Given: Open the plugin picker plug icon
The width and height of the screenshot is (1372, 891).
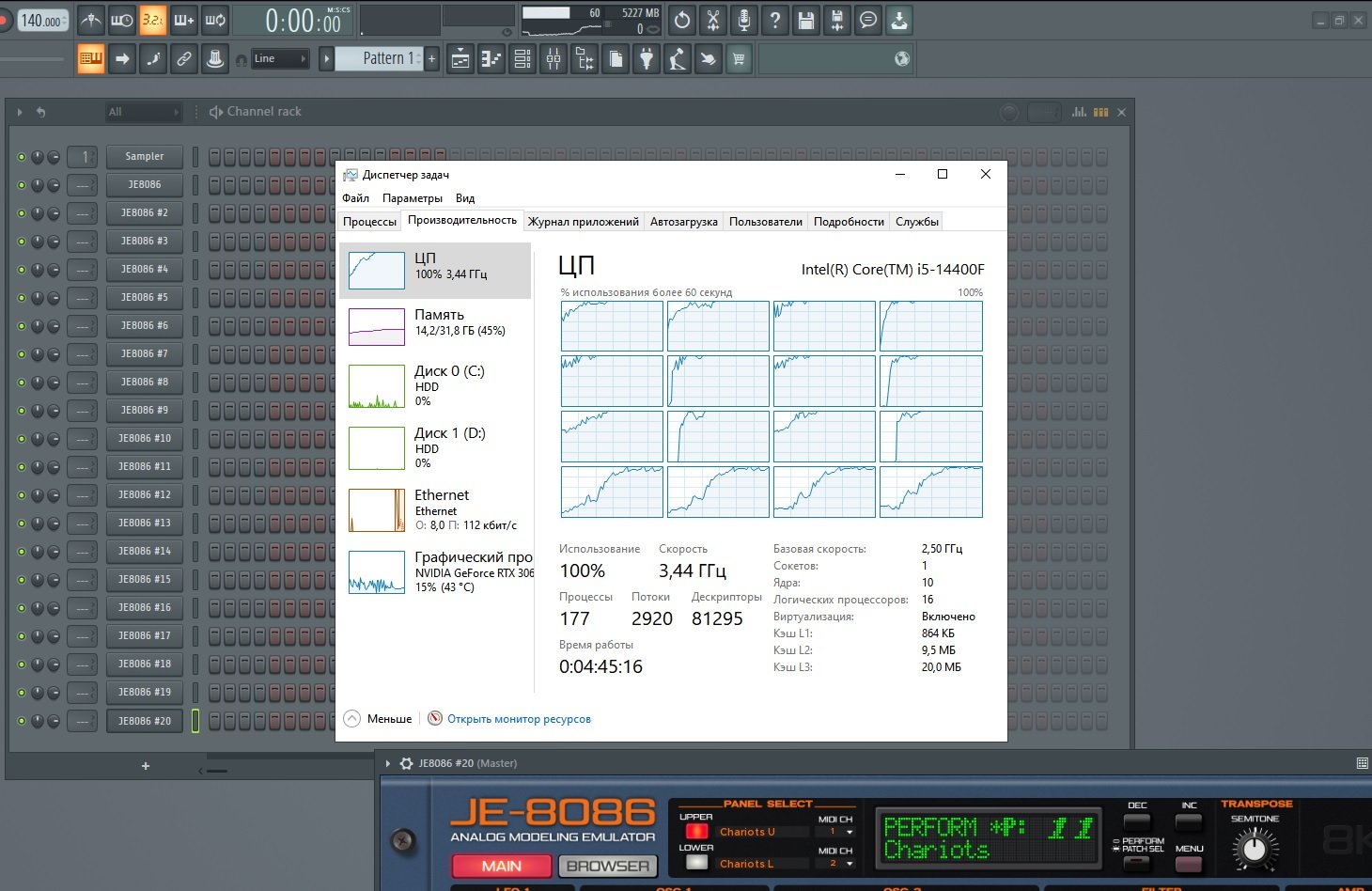Looking at the screenshot, I should point(647,59).
